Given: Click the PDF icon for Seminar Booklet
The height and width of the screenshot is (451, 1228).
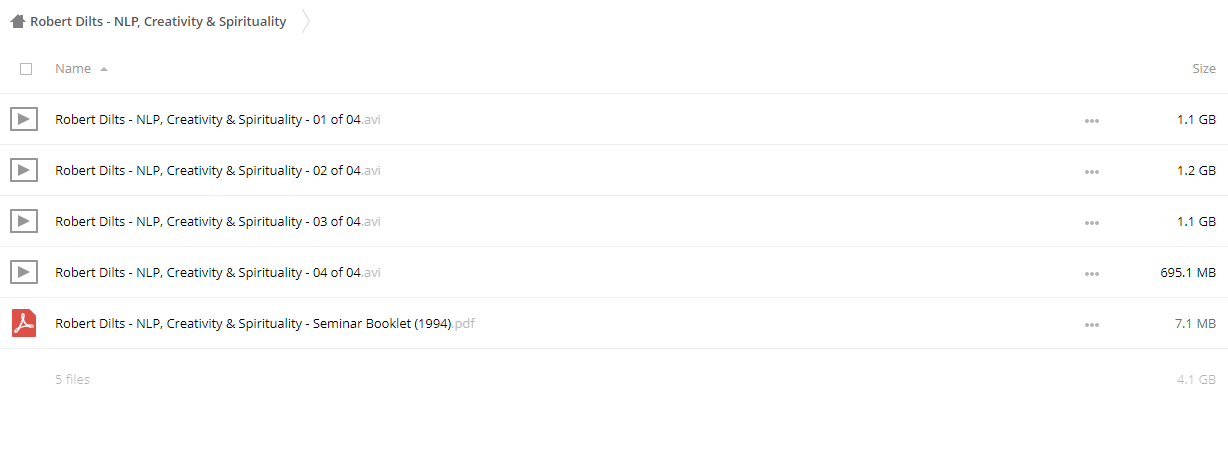Looking at the screenshot, I should 24,323.
